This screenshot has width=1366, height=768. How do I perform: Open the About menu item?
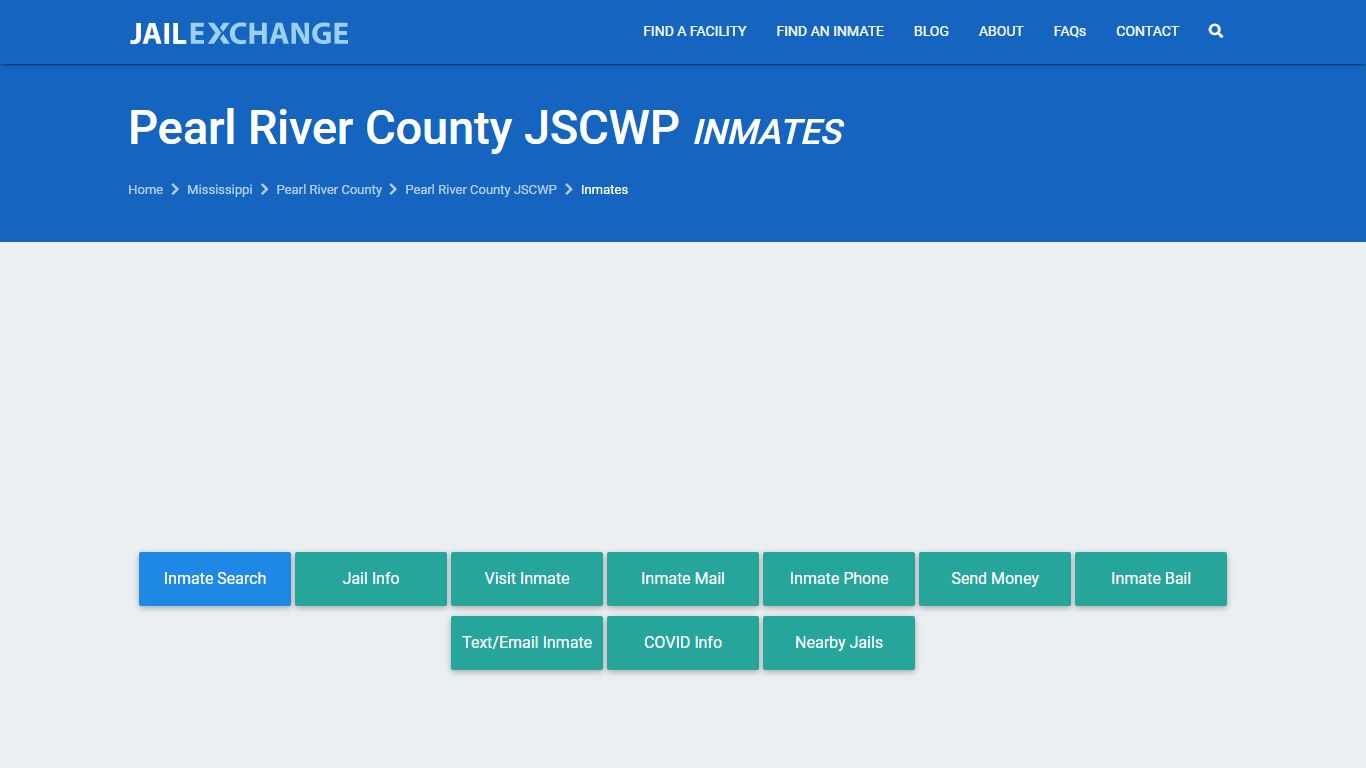[x=1001, y=31]
